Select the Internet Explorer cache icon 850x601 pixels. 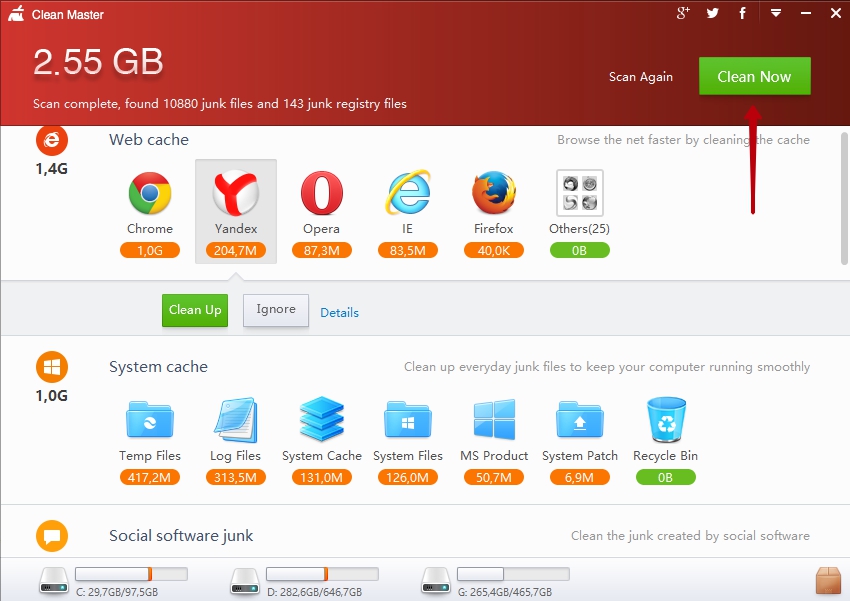(408, 194)
